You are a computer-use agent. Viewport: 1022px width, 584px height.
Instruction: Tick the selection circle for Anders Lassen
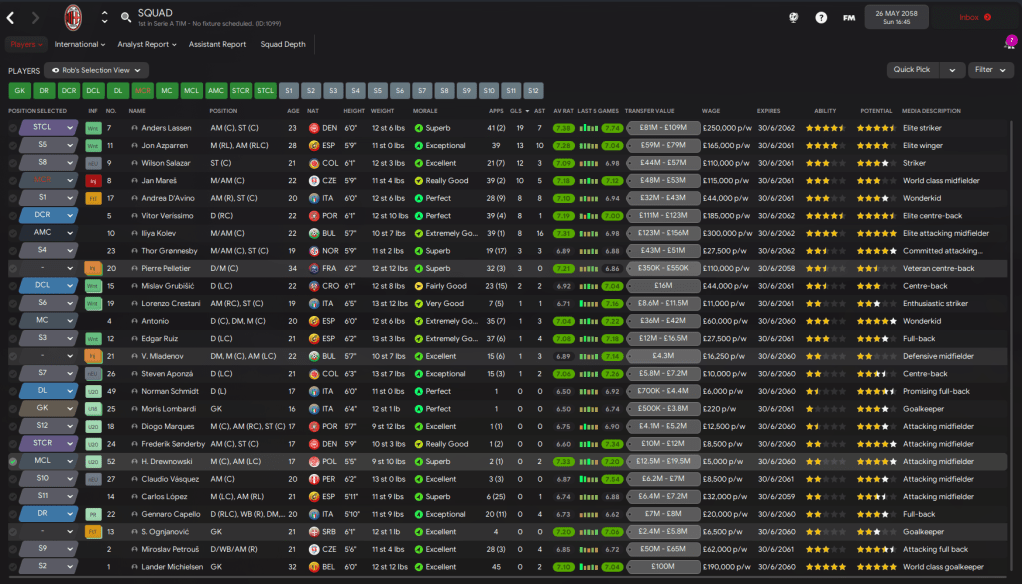[x=13, y=128]
